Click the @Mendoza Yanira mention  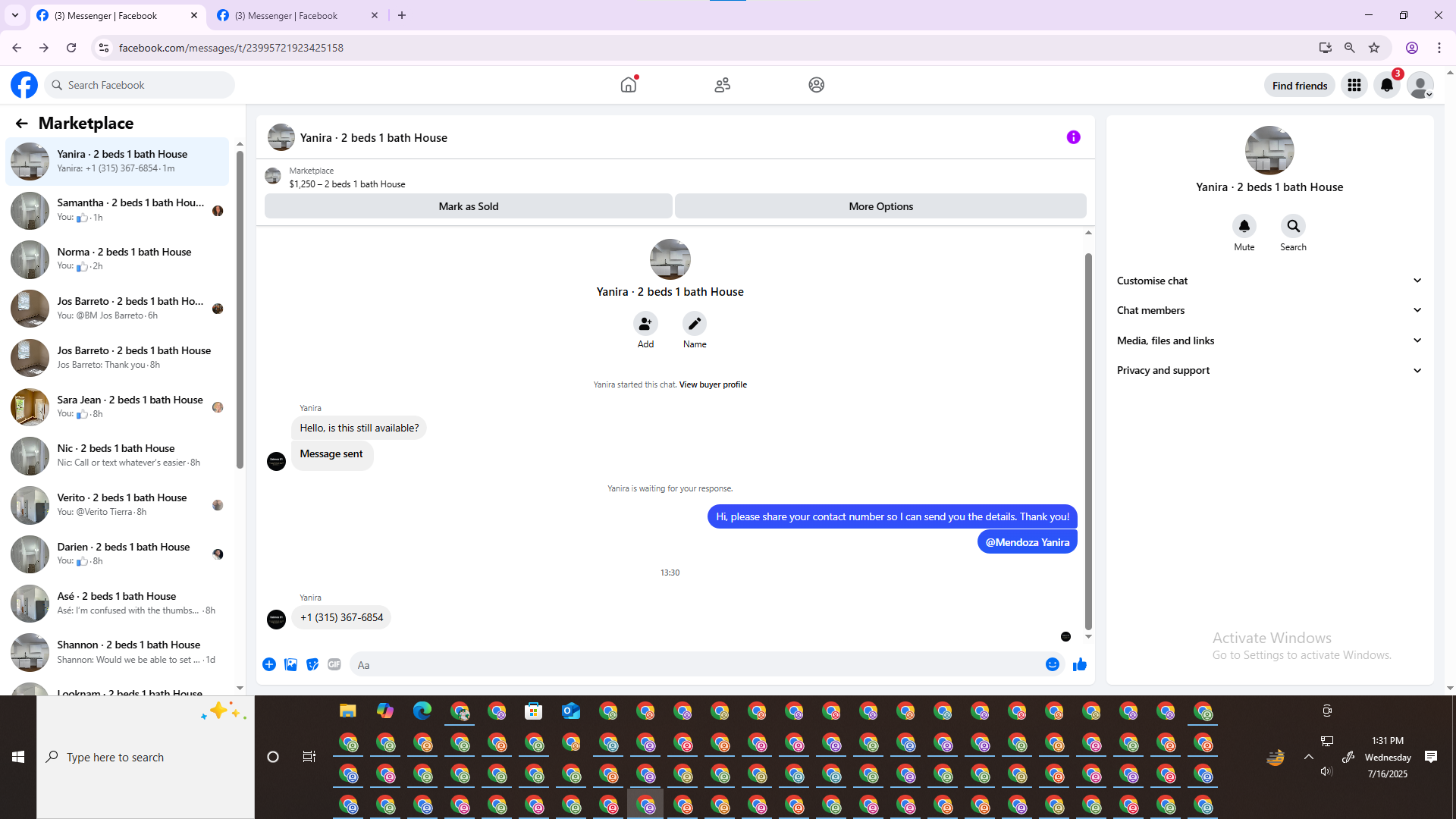(x=1028, y=542)
